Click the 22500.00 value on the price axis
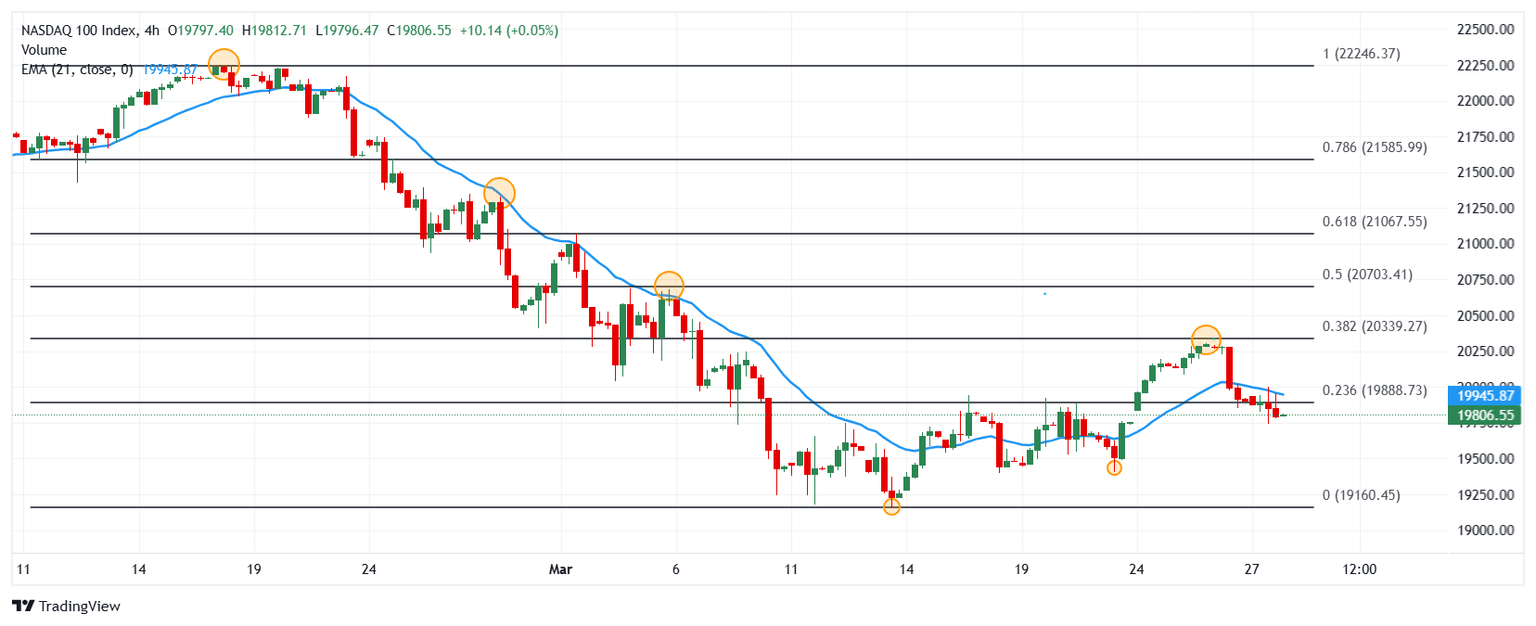Viewport: 1536px width, 626px height. [1476, 30]
